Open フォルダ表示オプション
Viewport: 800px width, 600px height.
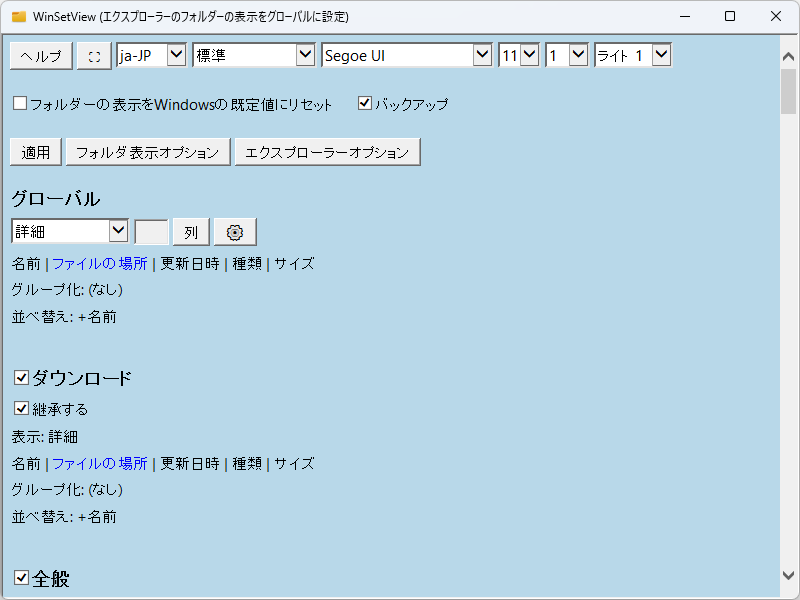tap(147, 151)
